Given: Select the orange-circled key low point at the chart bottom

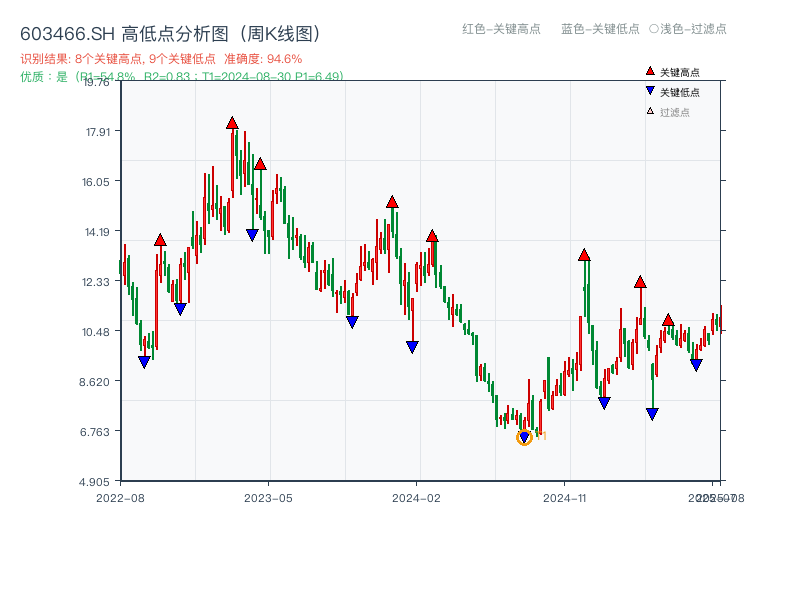Looking at the screenshot, I should point(524,435).
